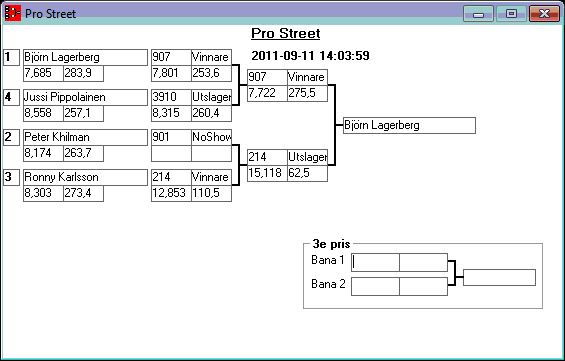Viewport: 565px width, 361px height.
Task: Minimize the Pro Street window
Action: point(479,14)
